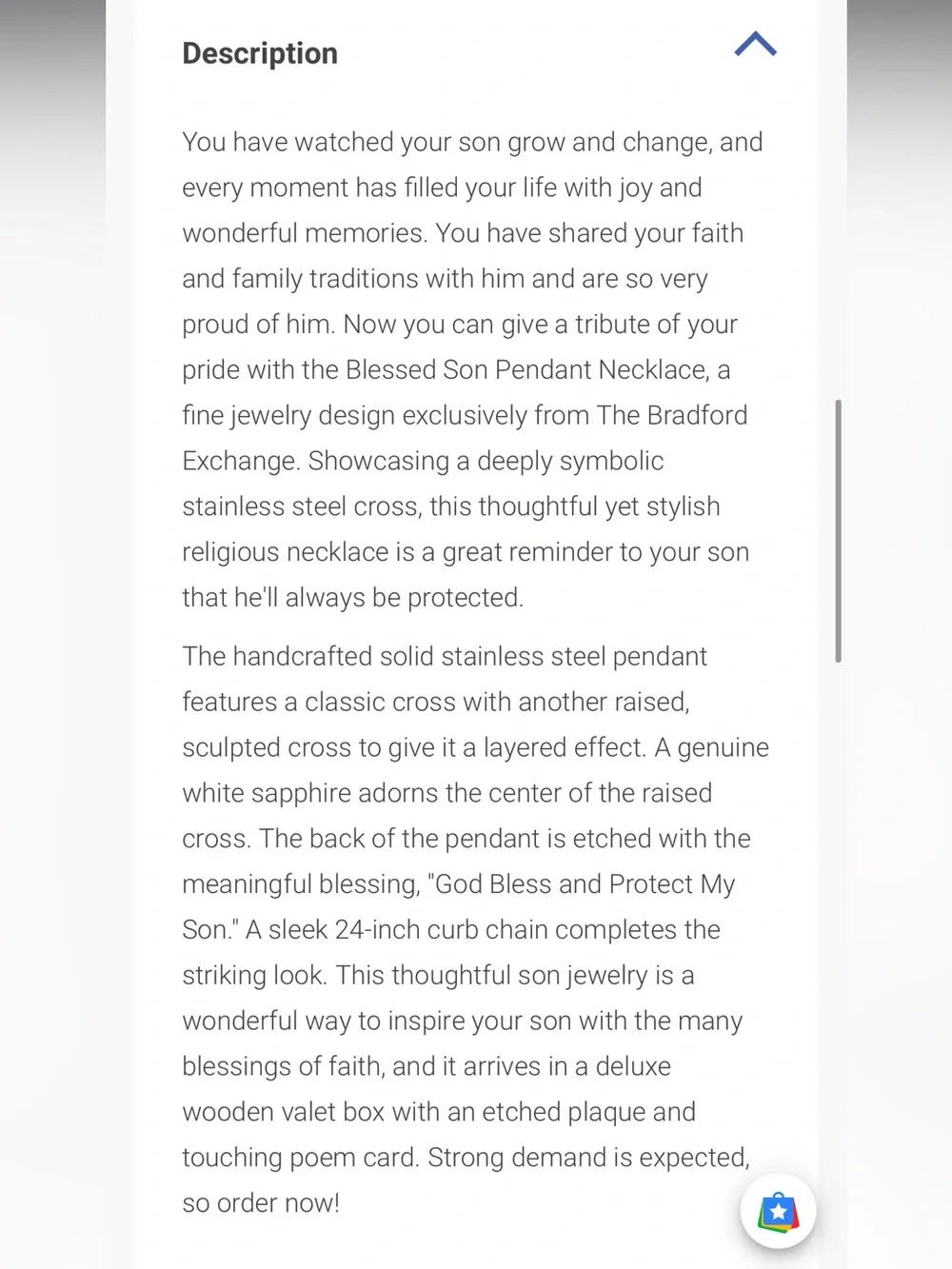Click the words "Strong demand is expected"
Viewport: 952px width, 1269px height.
tap(587, 1158)
